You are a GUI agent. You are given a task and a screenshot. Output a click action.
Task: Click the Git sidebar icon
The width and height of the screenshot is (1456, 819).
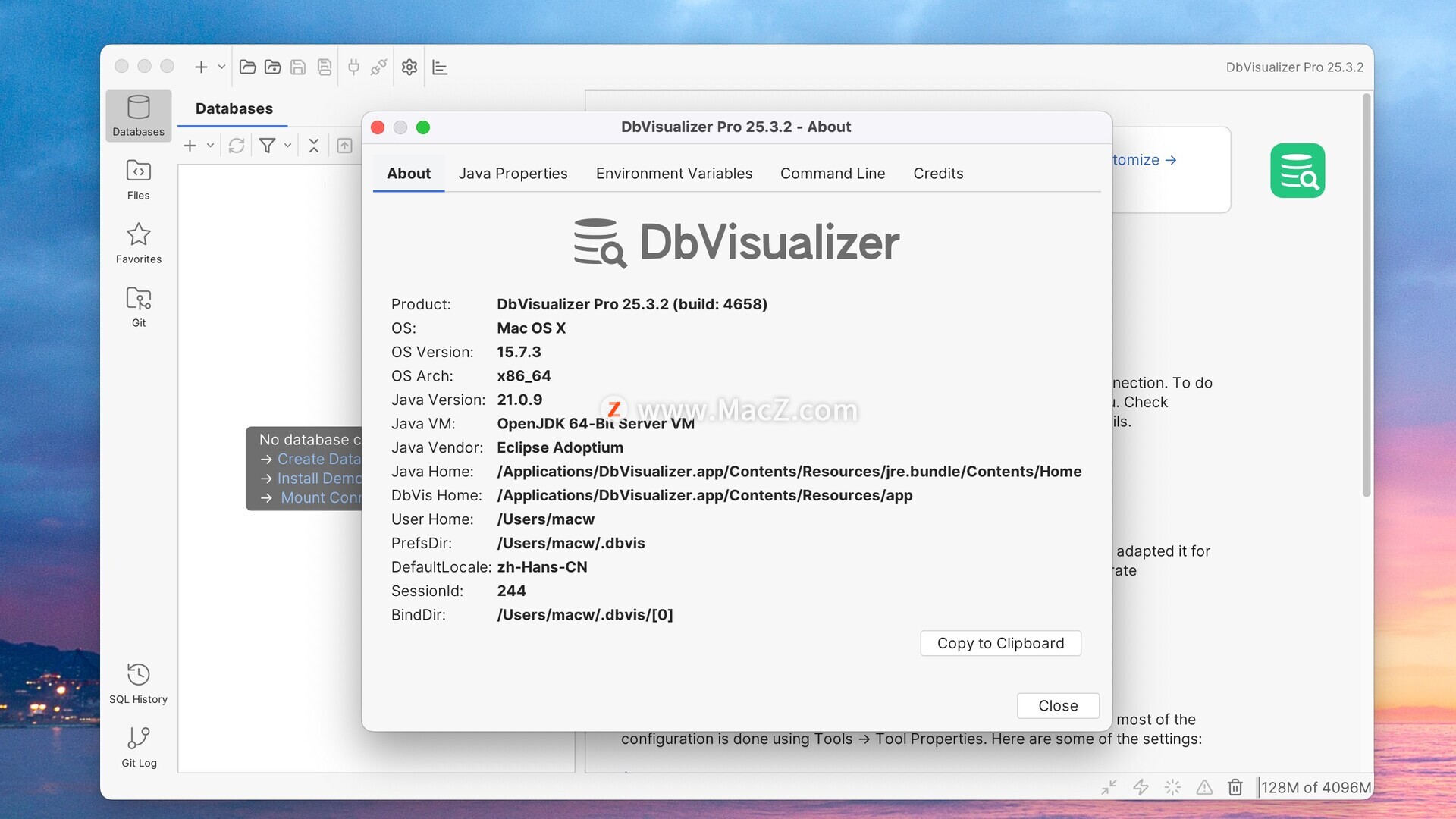coord(138,306)
